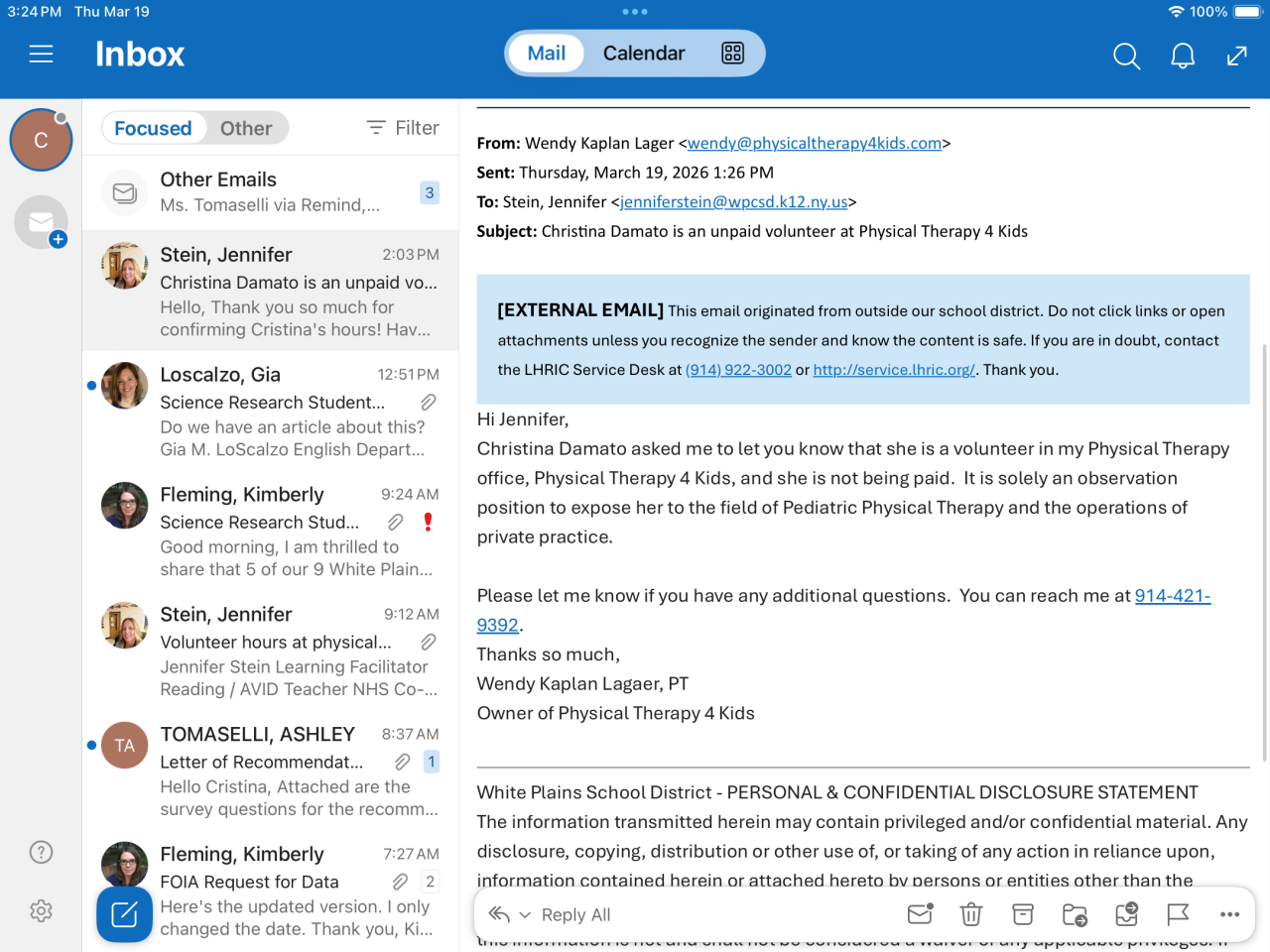Click the TA avatar for Tomaselli, Ashley

[x=124, y=745]
